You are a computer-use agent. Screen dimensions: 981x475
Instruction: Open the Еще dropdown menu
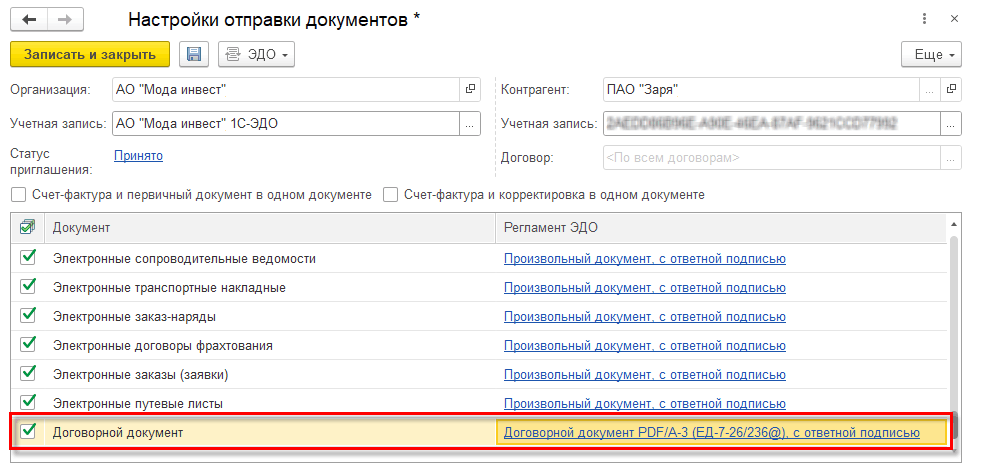tap(931, 54)
